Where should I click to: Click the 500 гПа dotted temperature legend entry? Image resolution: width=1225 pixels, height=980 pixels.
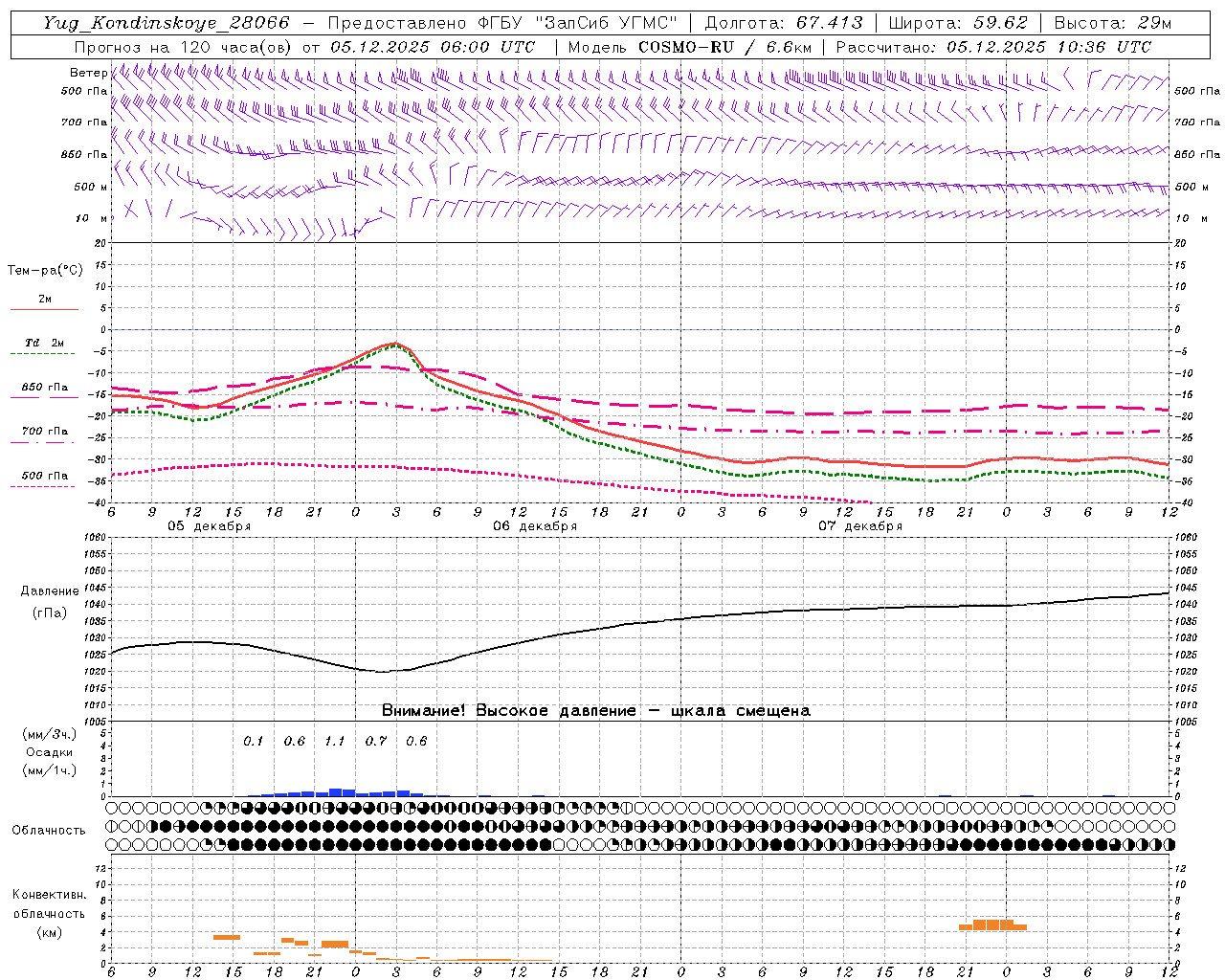[44, 476]
